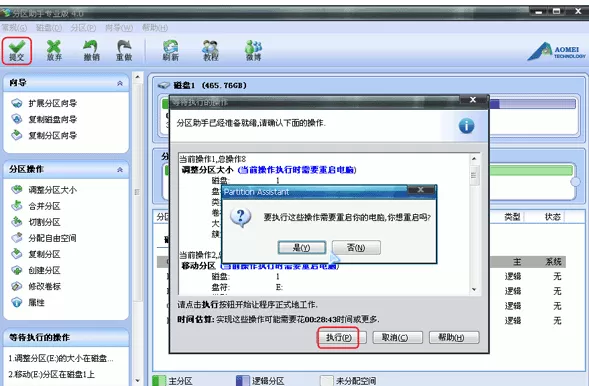The height and width of the screenshot is (386, 589).
Task: Select pending item 1.调整分区(E:)的大小在磁盘
Action: tap(61, 359)
